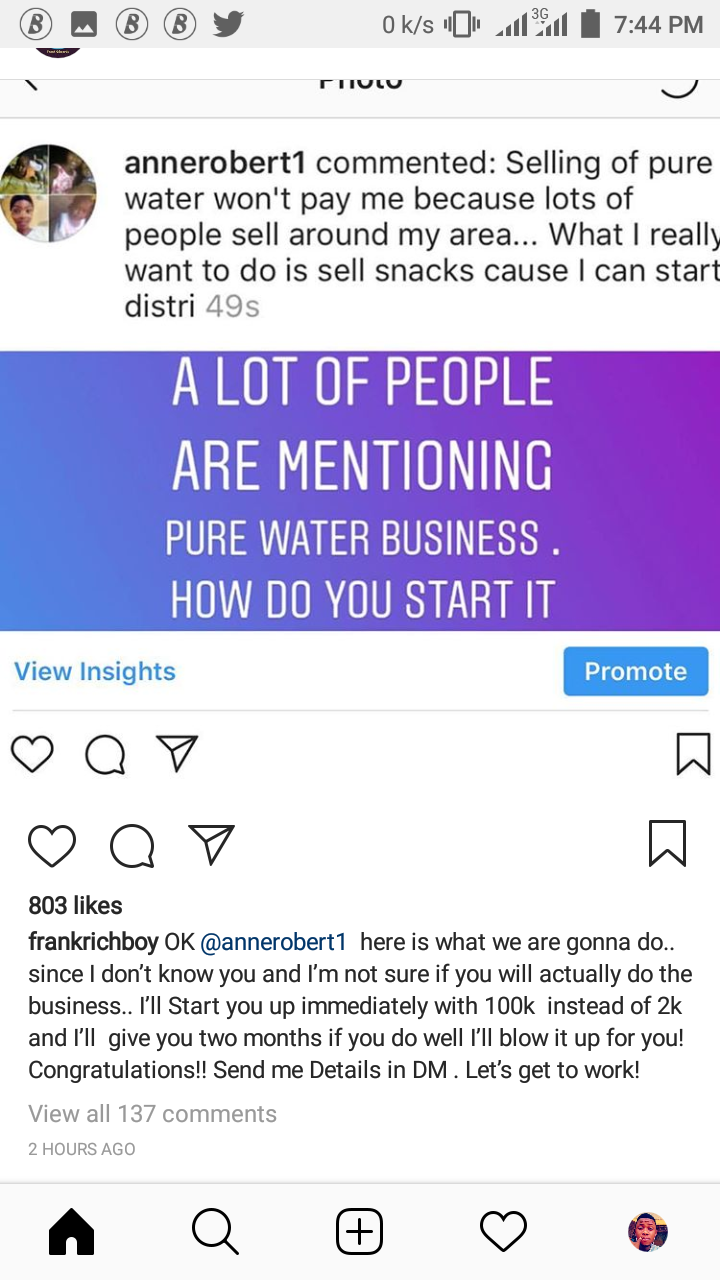
Task: Toggle the upper bookmark icon in image
Action: point(693,754)
